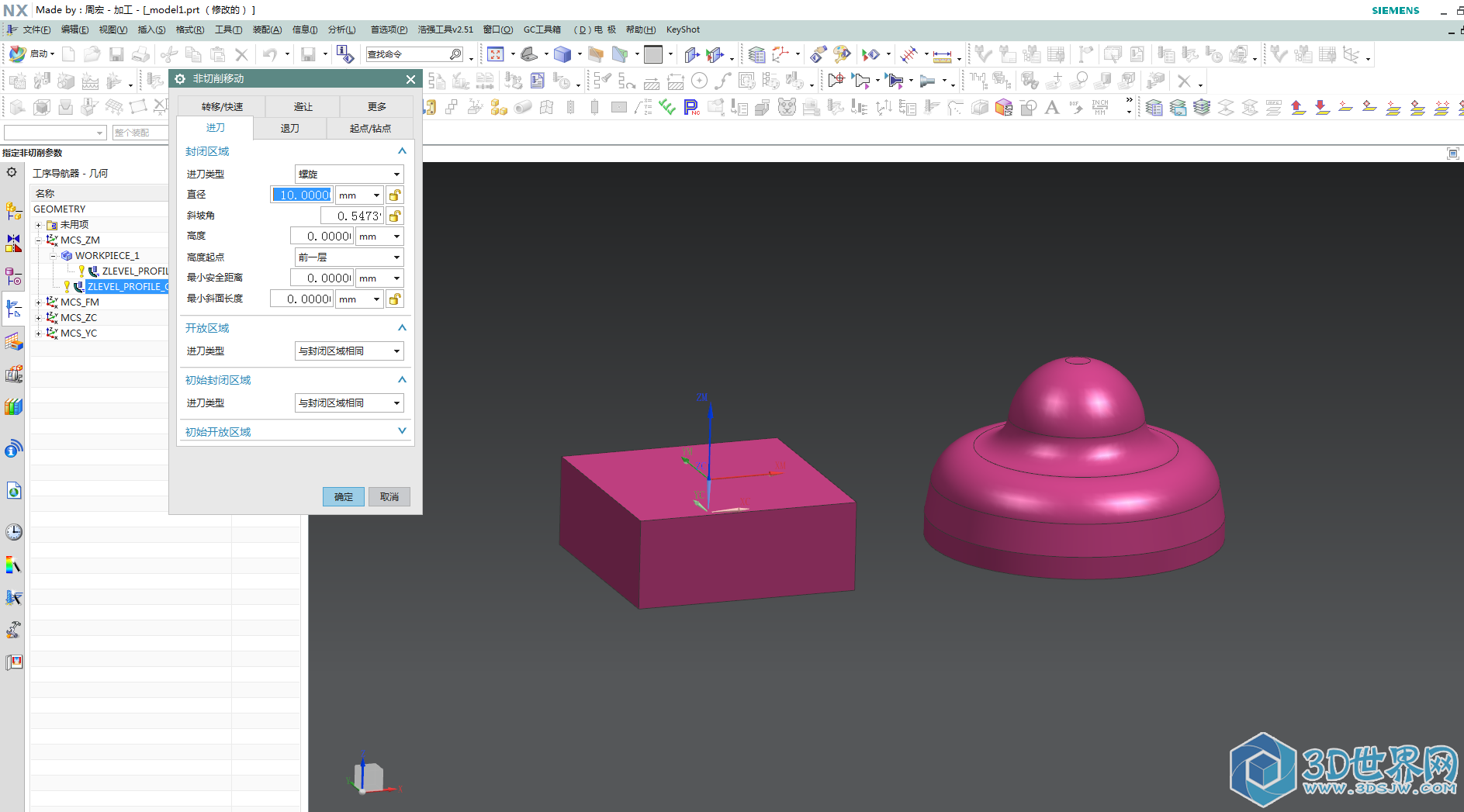Open the History clock sidebar icon
This screenshot has height=812, width=1464.
pyautogui.click(x=13, y=532)
